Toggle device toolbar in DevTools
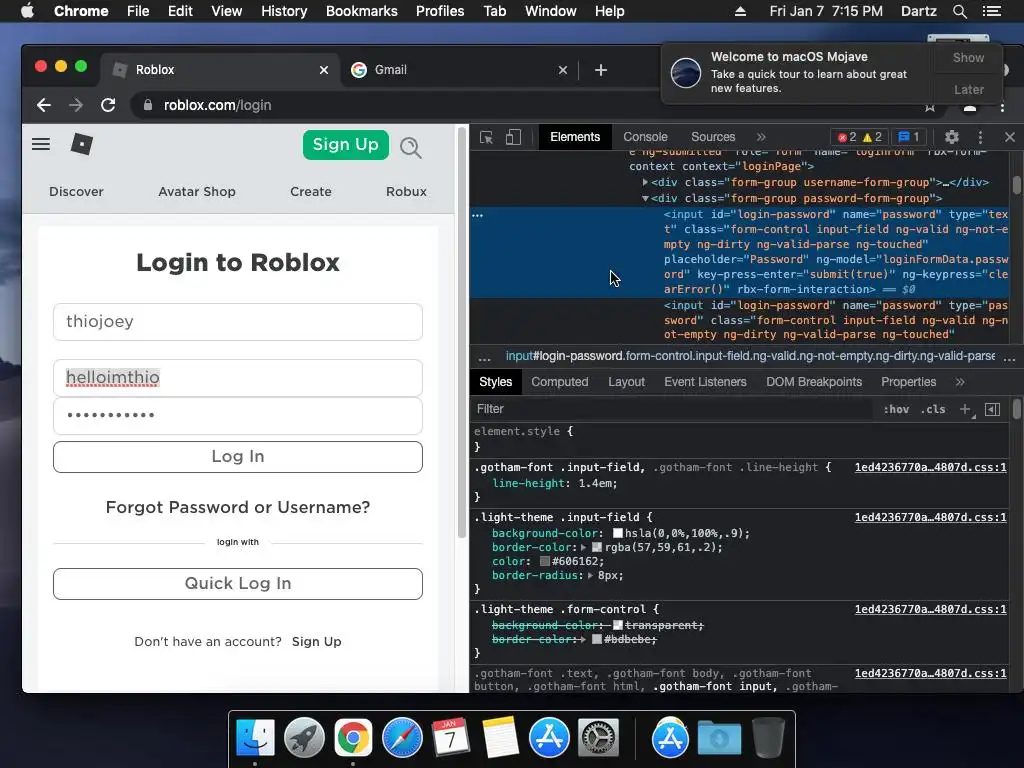This screenshot has height=768, width=1024. pyautogui.click(x=513, y=137)
